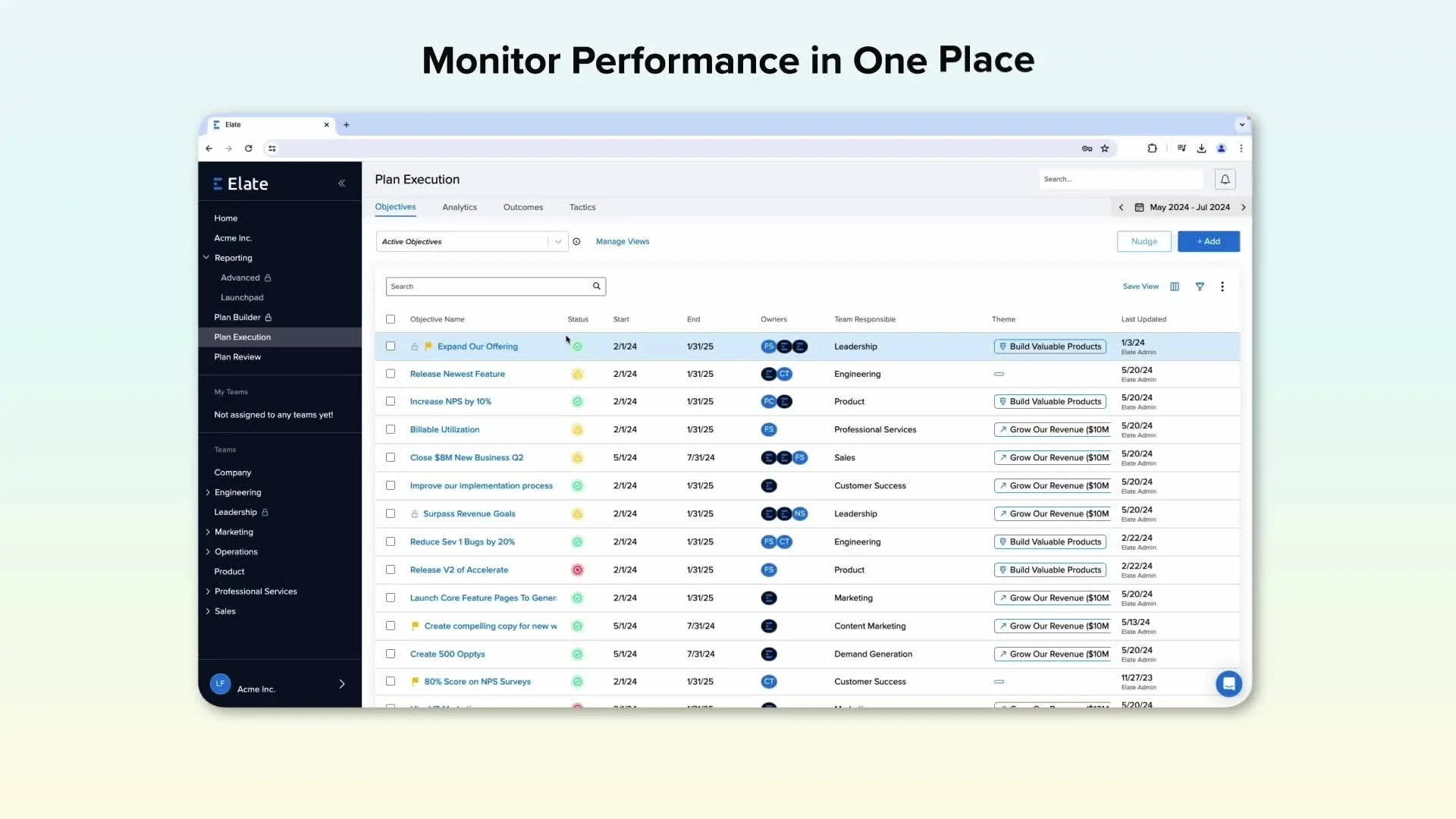Check the Close $8M New Business Q2 checkbox
Viewport: 1456px width, 819px height.
coord(391,457)
